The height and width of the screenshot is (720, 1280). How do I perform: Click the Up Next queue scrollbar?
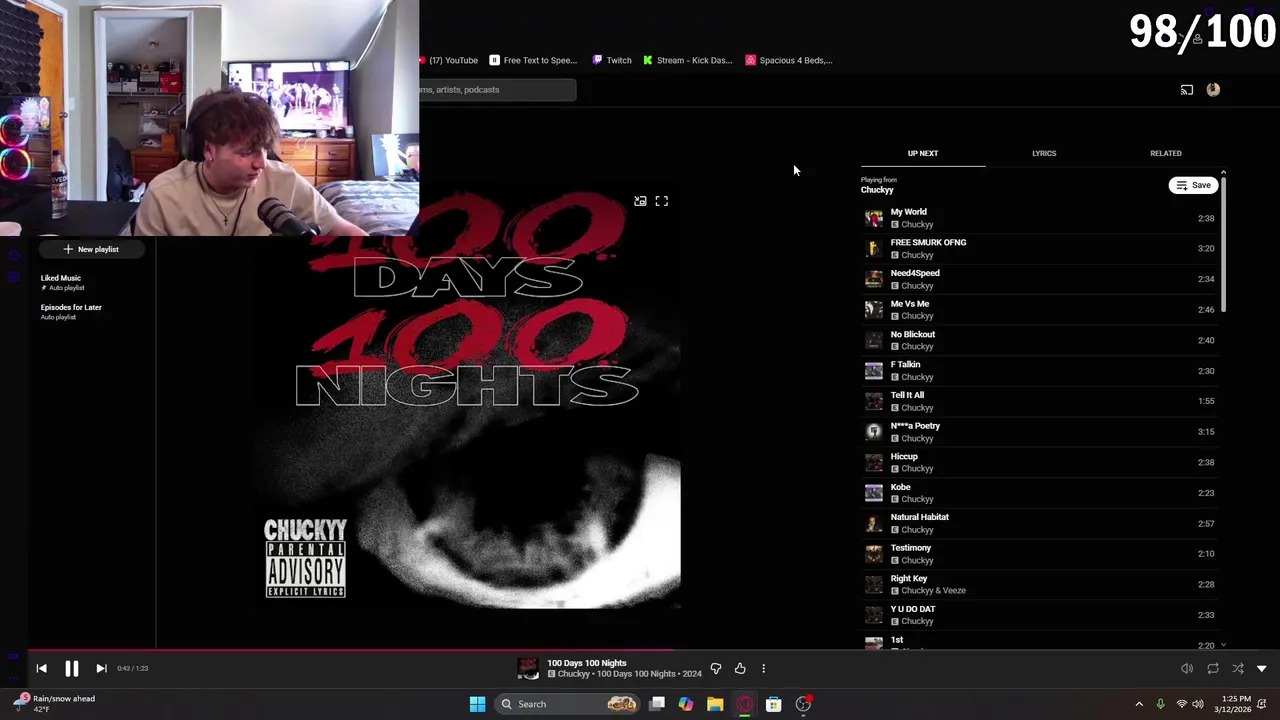coord(1223,243)
